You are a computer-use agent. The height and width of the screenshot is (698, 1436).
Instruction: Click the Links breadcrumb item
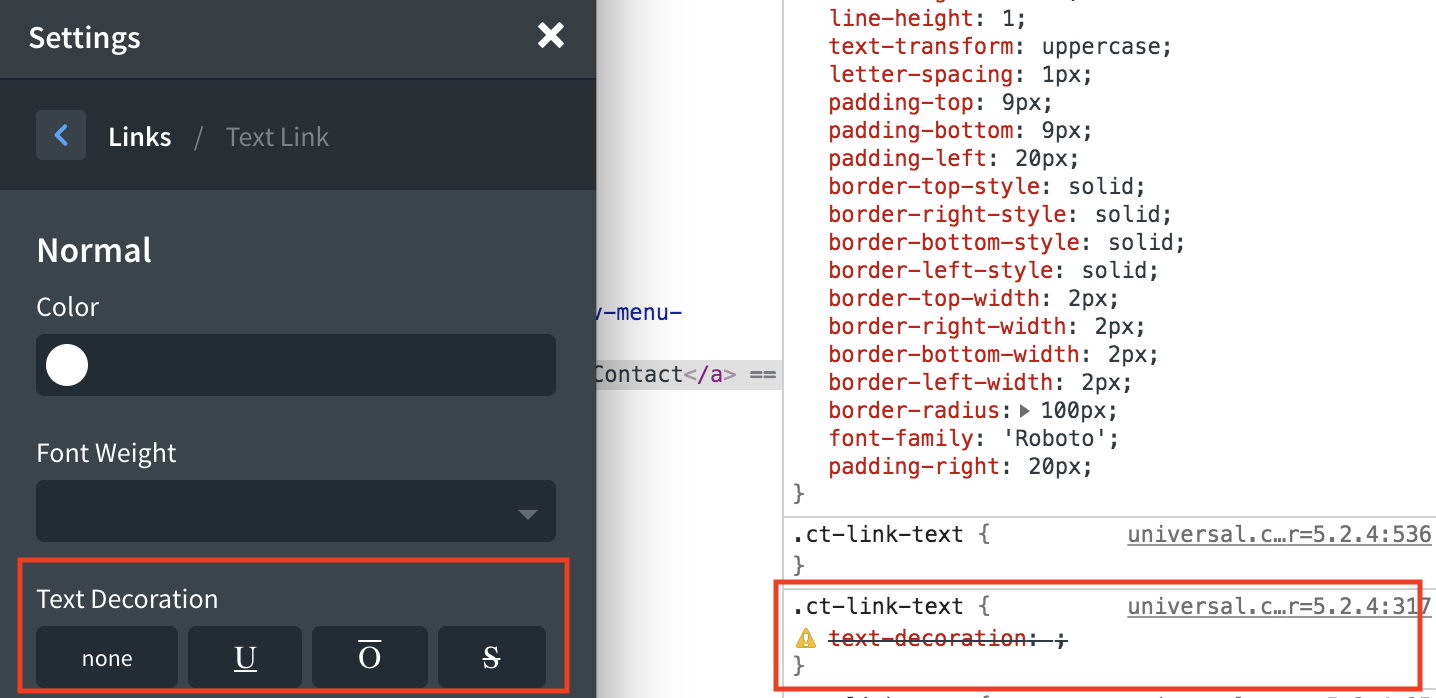click(139, 136)
